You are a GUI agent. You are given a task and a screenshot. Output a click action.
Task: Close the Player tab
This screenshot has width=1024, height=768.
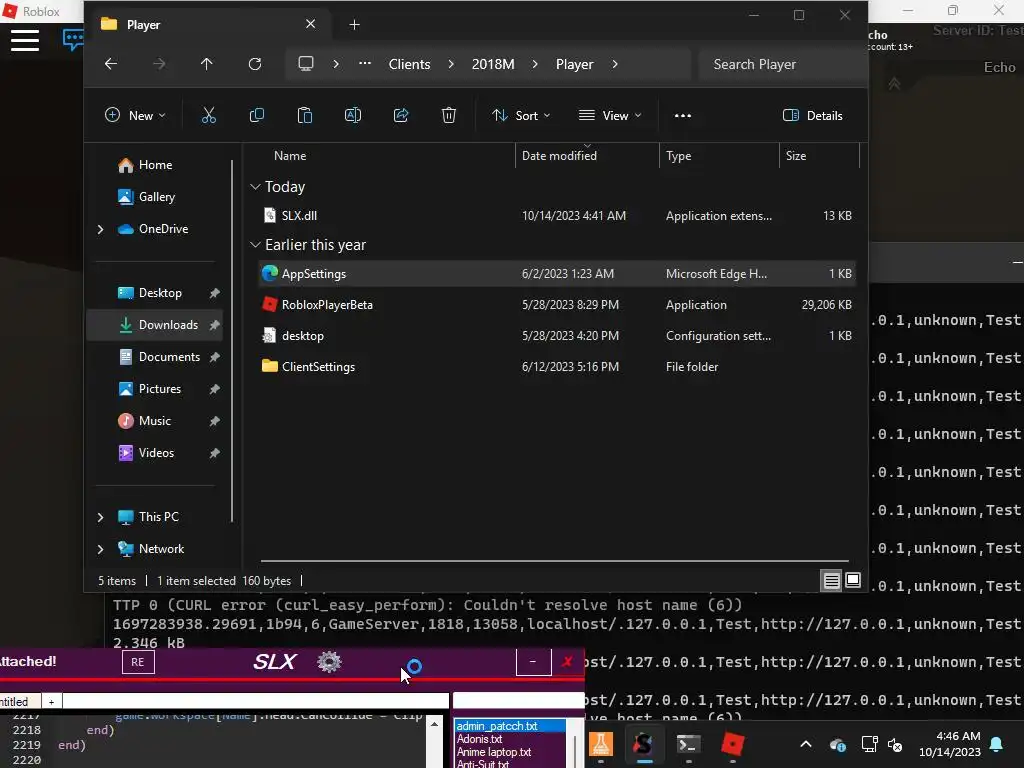click(310, 24)
